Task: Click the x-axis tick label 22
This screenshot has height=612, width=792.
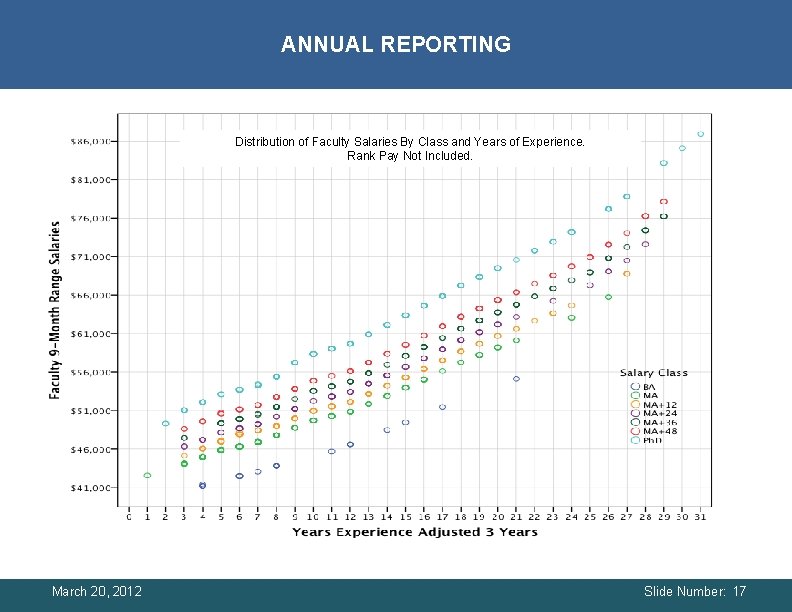Action: [534, 517]
